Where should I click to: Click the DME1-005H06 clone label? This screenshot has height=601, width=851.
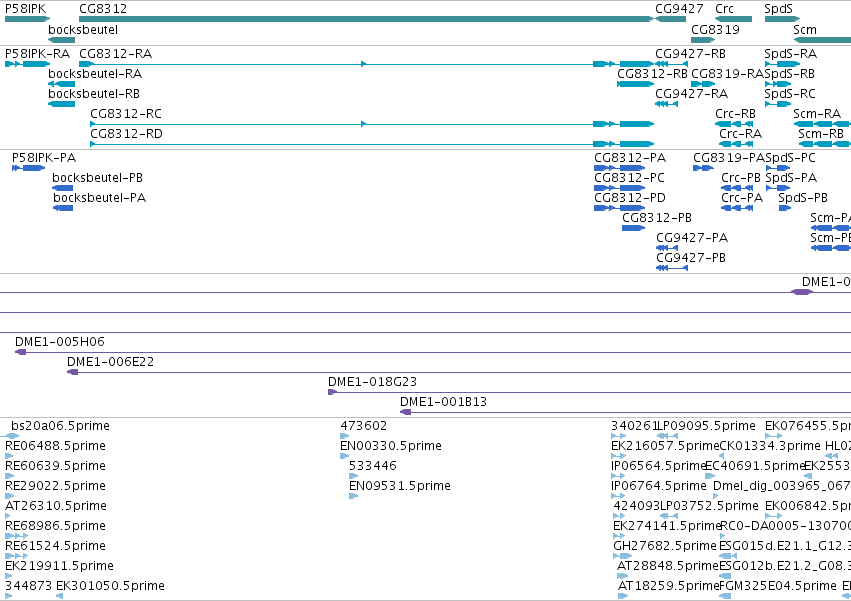[60, 342]
